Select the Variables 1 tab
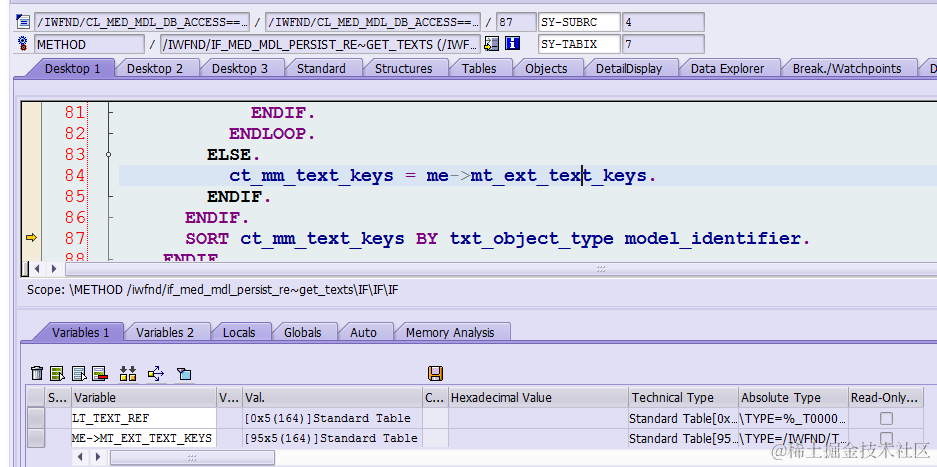The image size is (937, 467). point(80,332)
